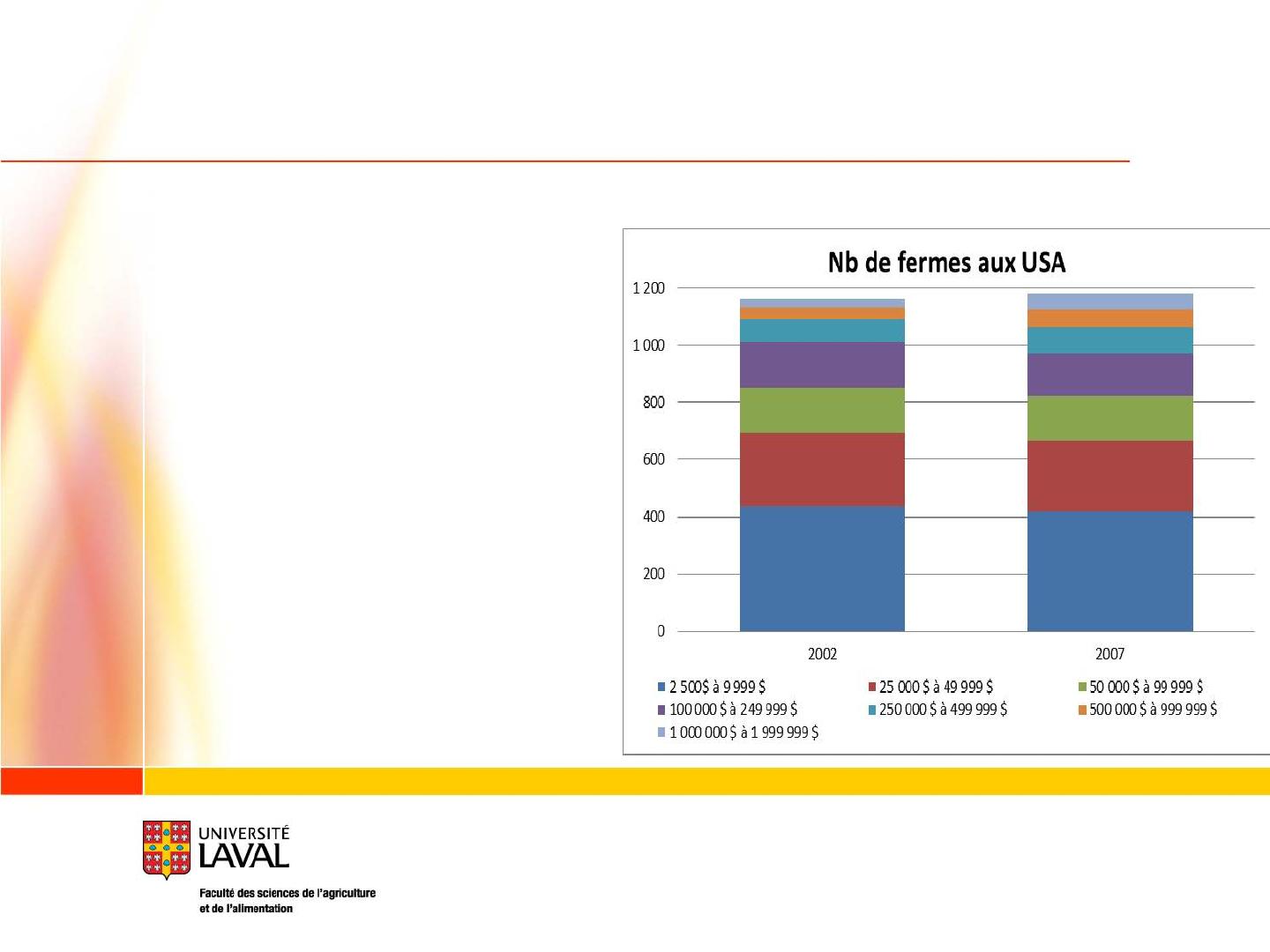This screenshot has height=952, width=1270.
Task: Click the teal 250 000 $ à 499 999 $ legend swatch
Action: point(871,710)
